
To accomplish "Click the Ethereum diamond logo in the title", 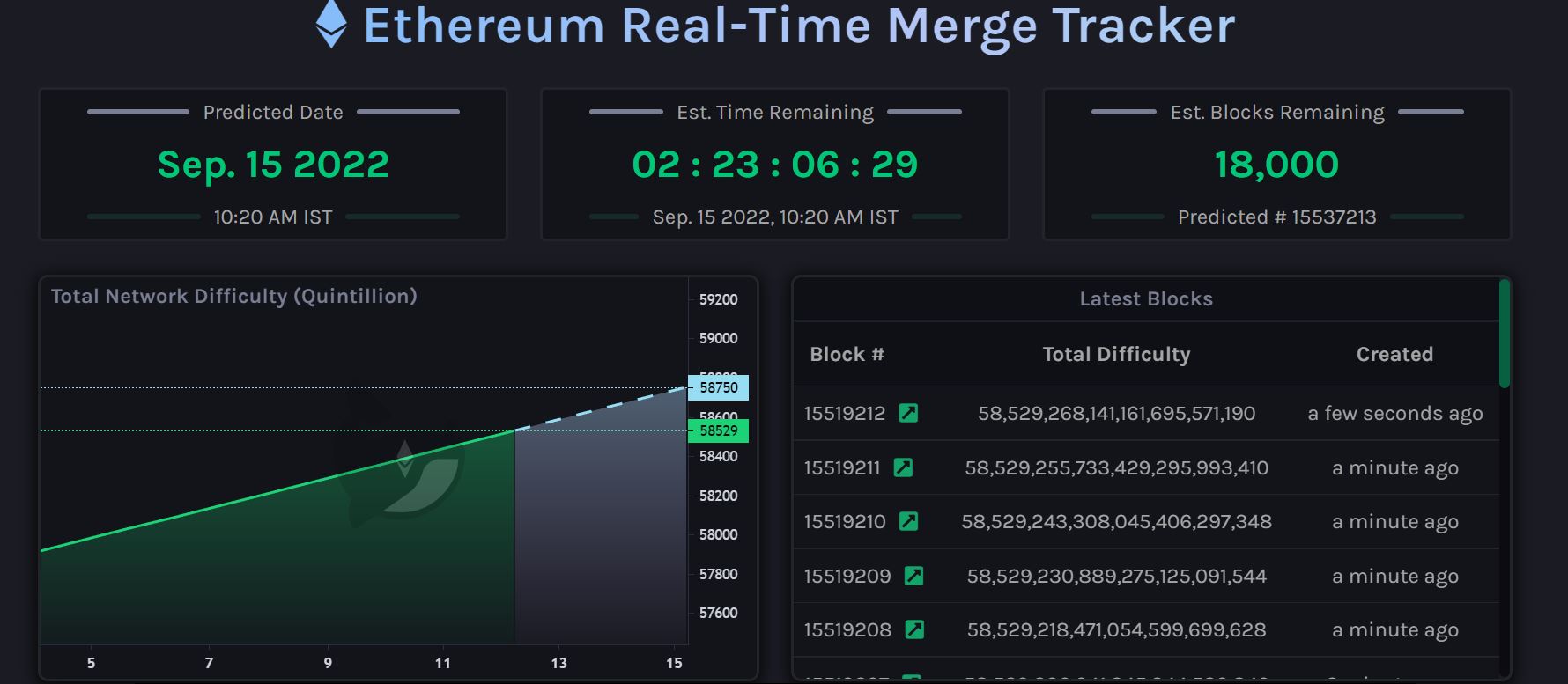I will coord(331,26).
